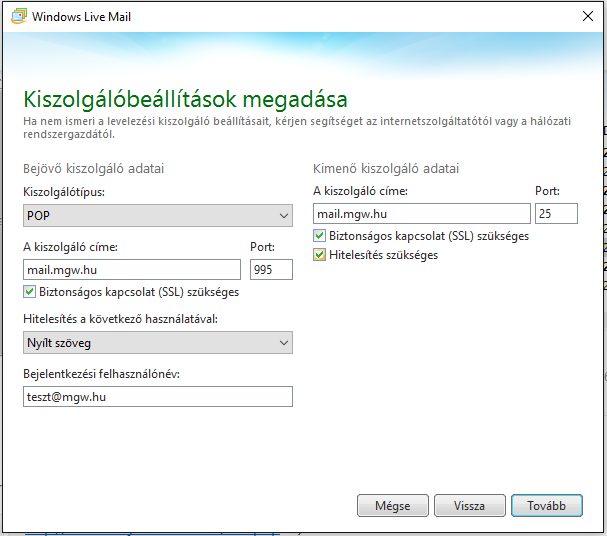Screen dimensions: 607x536
Task: Click the Kimenő kiszolgáló adatai section label
Action: [x=386, y=168]
